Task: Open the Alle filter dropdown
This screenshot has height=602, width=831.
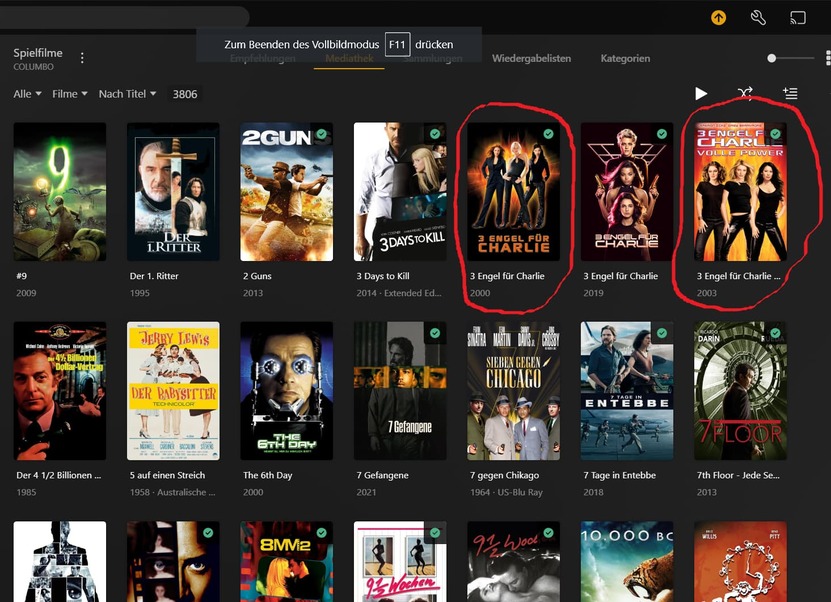Action: pos(27,94)
